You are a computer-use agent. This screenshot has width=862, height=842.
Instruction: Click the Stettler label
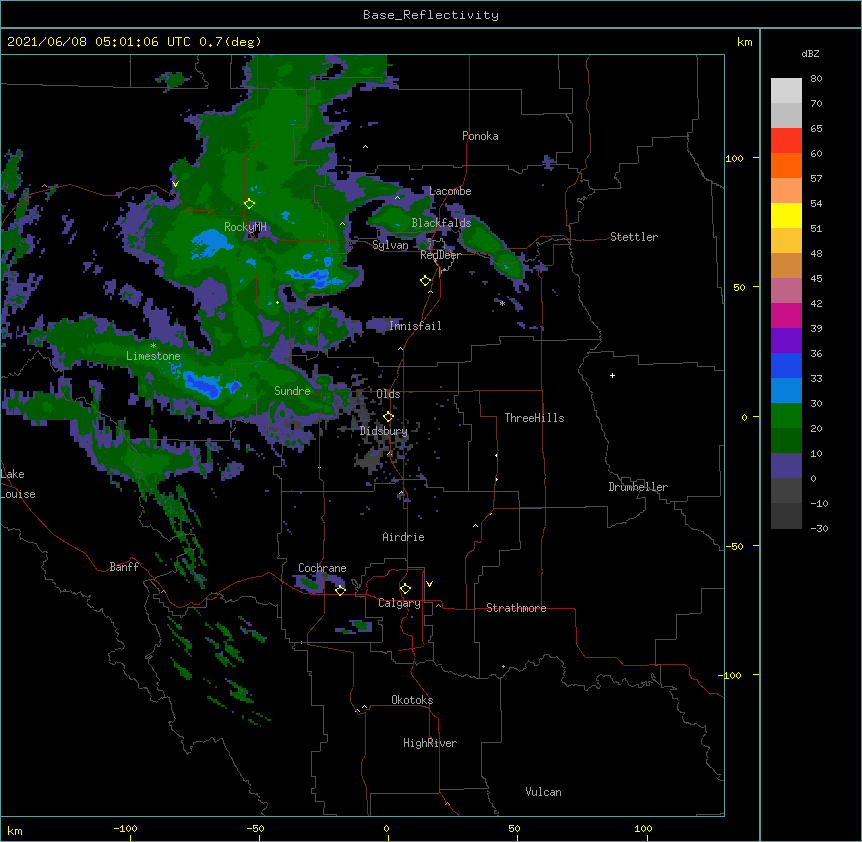click(634, 237)
